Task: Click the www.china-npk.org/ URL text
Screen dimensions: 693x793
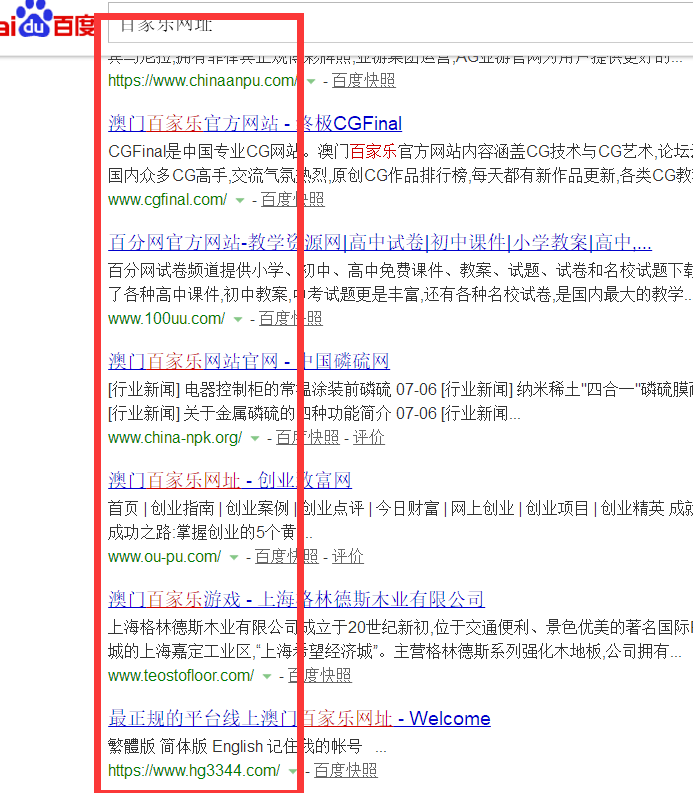Action: click(176, 437)
